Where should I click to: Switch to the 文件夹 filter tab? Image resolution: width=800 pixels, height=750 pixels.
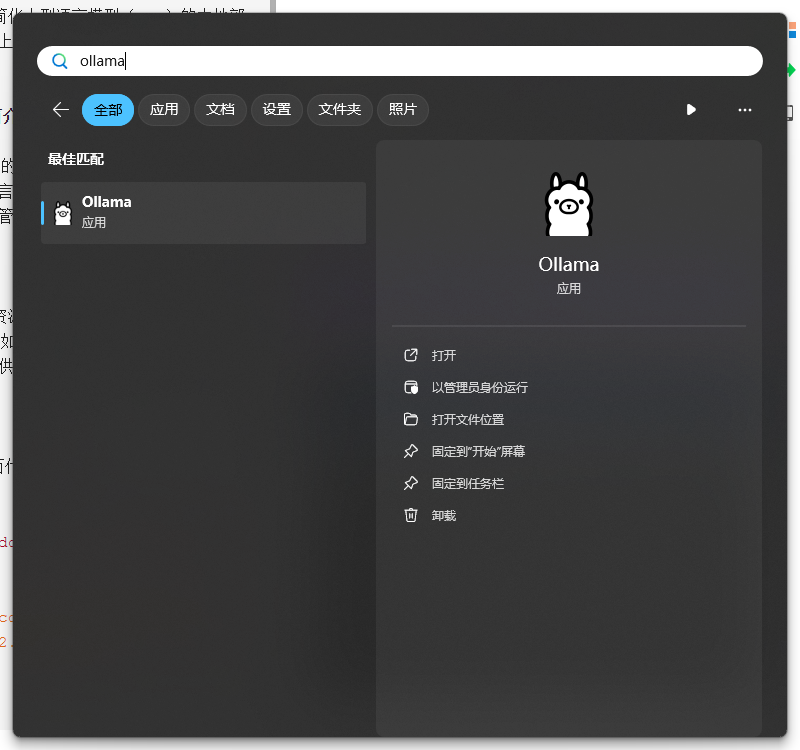(340, 110)
